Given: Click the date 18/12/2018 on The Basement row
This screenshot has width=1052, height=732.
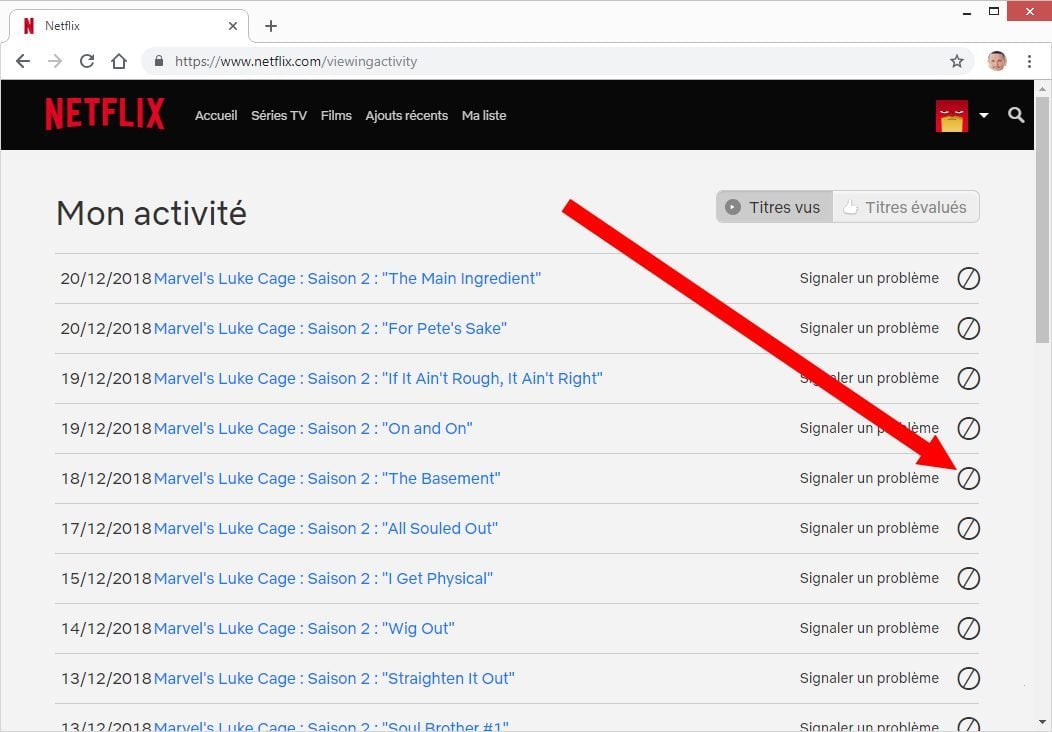Looking at the screenshot, I should click(x=106, y=478).
